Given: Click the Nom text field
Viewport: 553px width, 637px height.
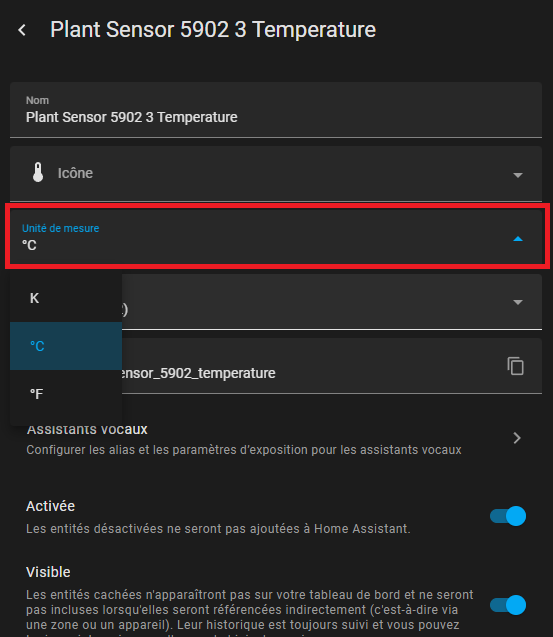Looking at the screenshot, I should point(276,110).
